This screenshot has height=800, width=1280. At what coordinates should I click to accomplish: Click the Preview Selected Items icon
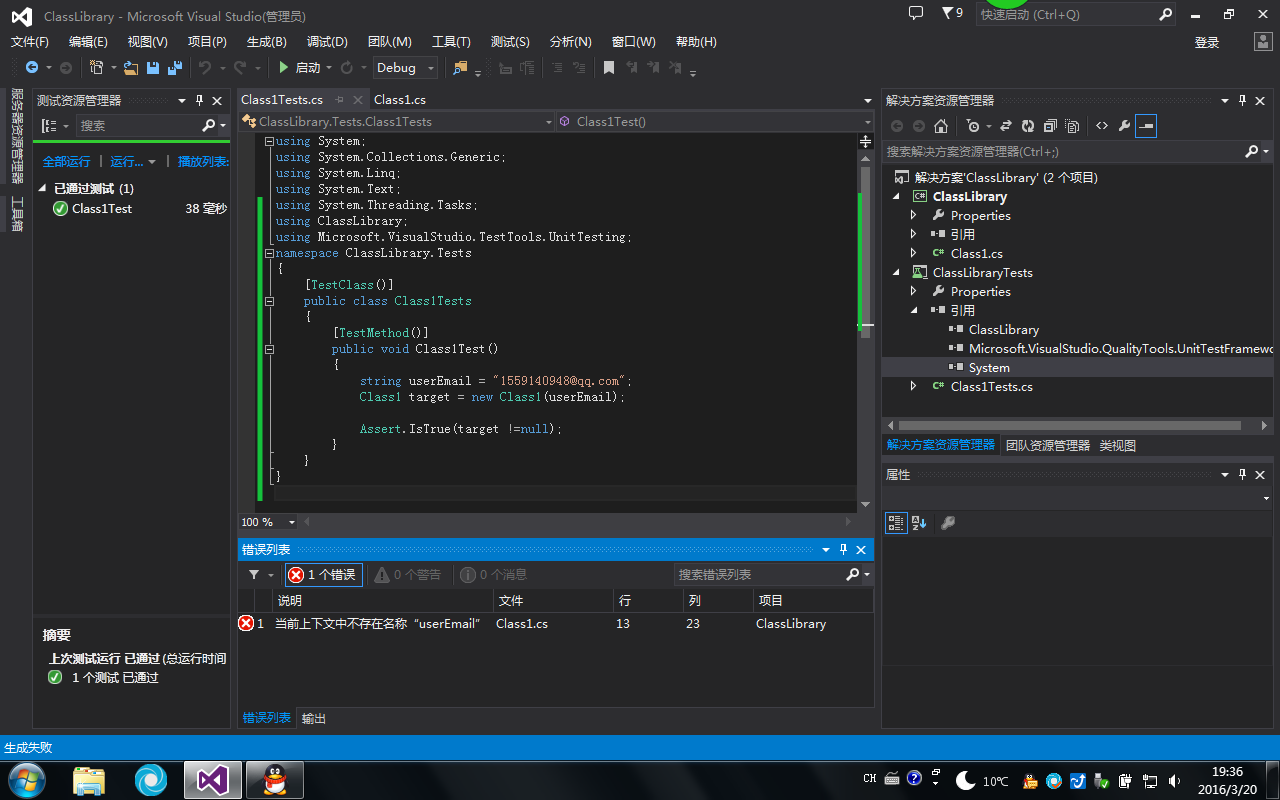pyautogui.click(x=1146, y=126)
